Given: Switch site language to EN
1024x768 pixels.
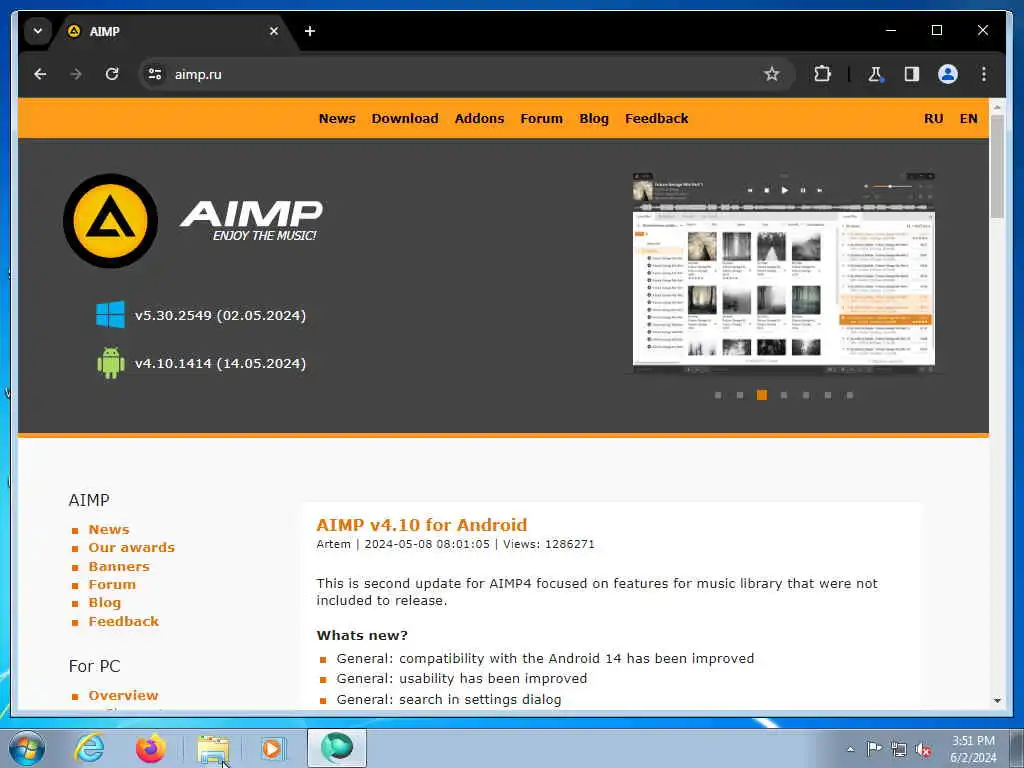Looking at the screenshot, I should (x=968, y=119).
